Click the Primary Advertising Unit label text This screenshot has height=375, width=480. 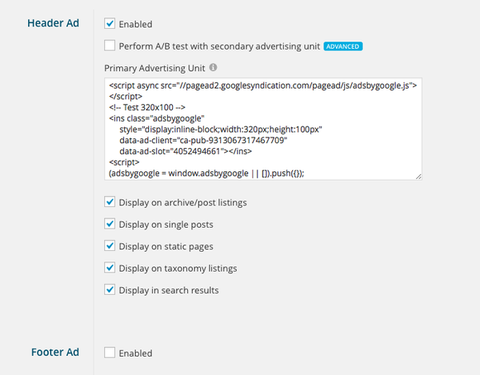[155, 68]
